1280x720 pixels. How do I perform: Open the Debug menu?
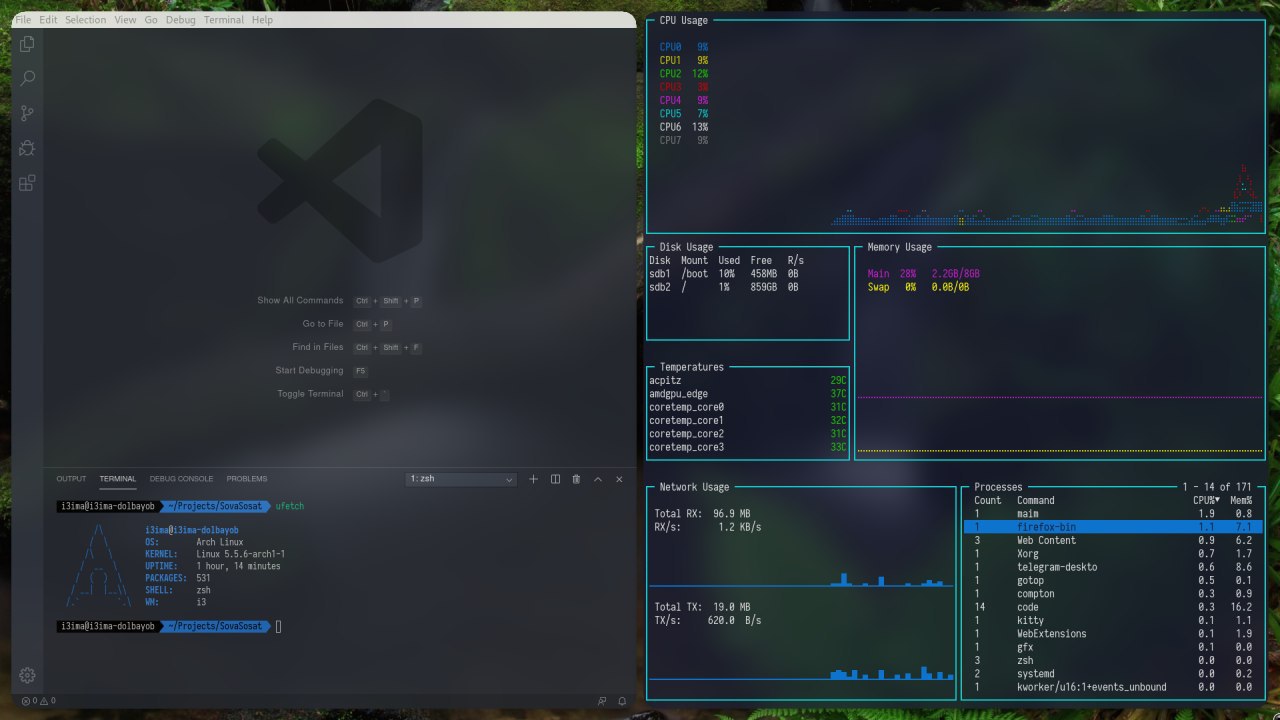point(181,20)
